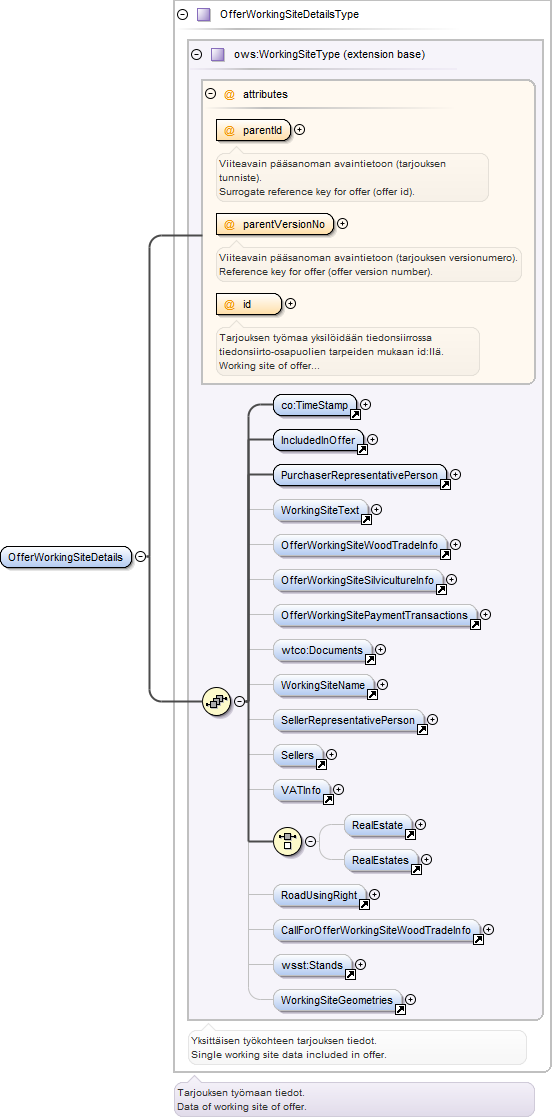Image resolution: width=553 pixels, height=1120 pixels.
Task: Select the OfferWorkingSitePaymentTransactions element box
Action: tap(374, 615)
